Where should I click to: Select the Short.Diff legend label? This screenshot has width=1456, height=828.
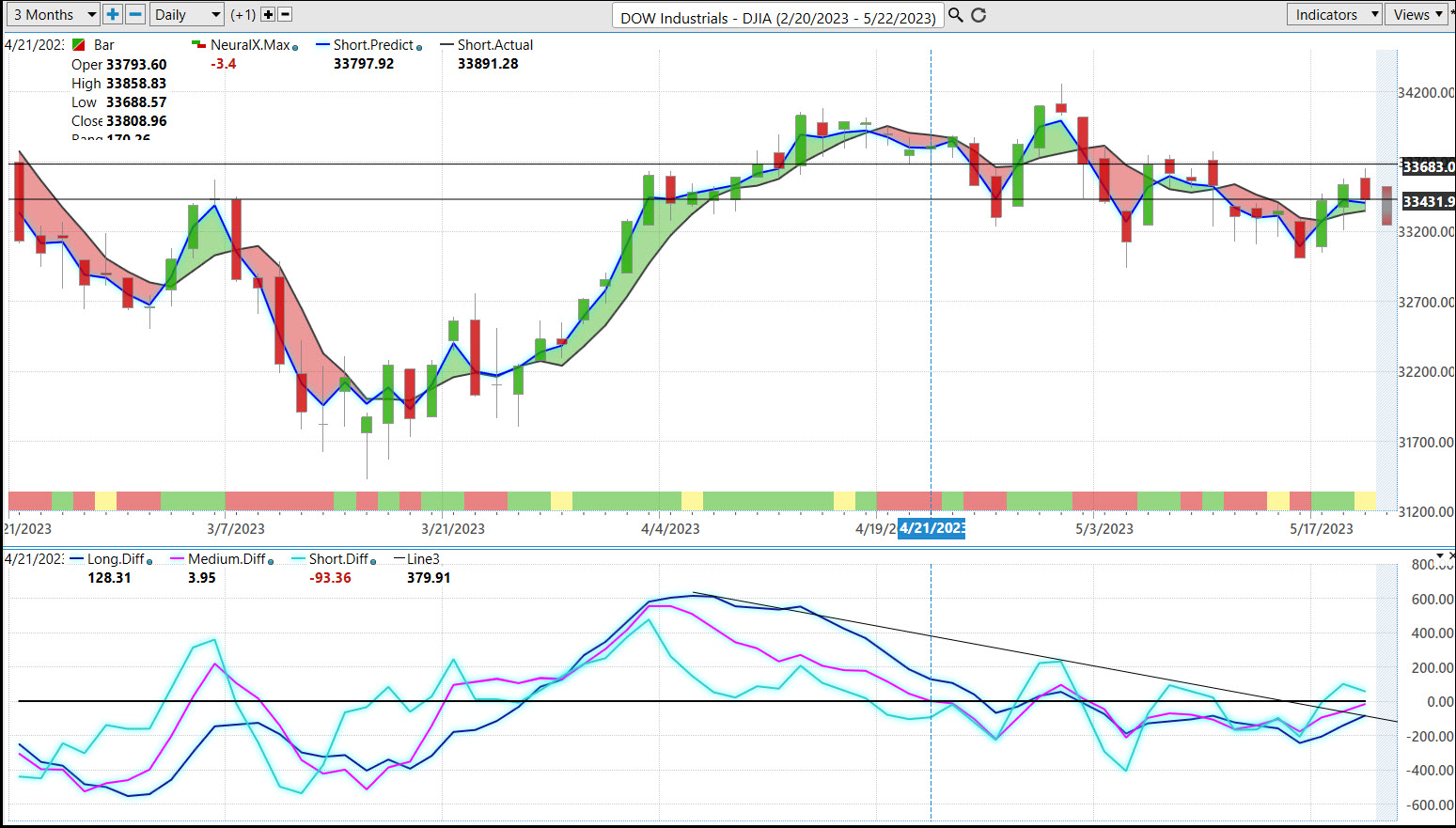(x=338, y=559)
